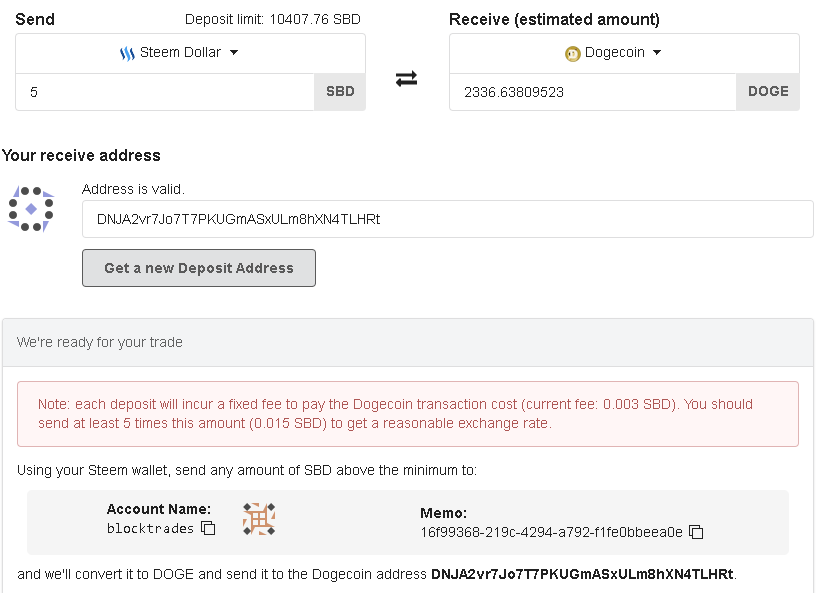Click the Steem Dollar logo icon

[x=127, y=53]
